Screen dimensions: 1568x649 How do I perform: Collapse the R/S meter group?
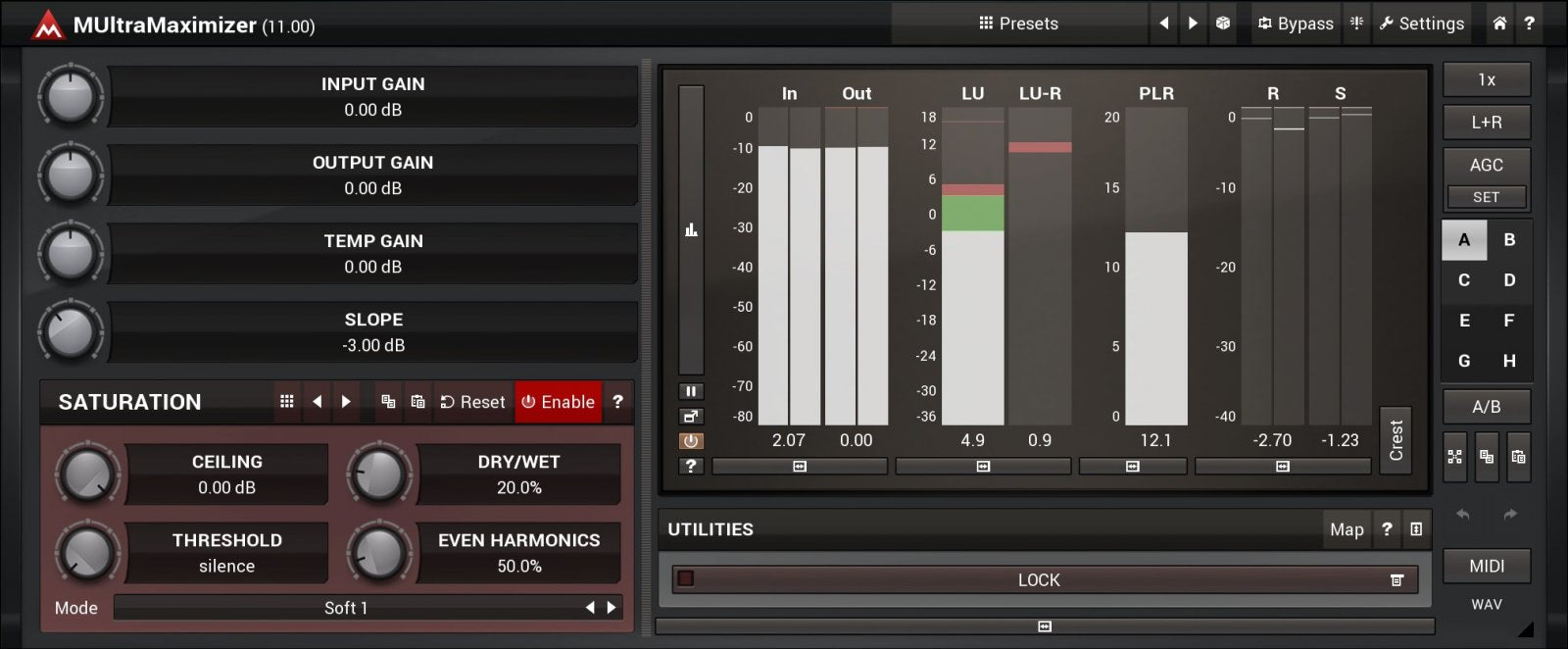(1283, 467)
